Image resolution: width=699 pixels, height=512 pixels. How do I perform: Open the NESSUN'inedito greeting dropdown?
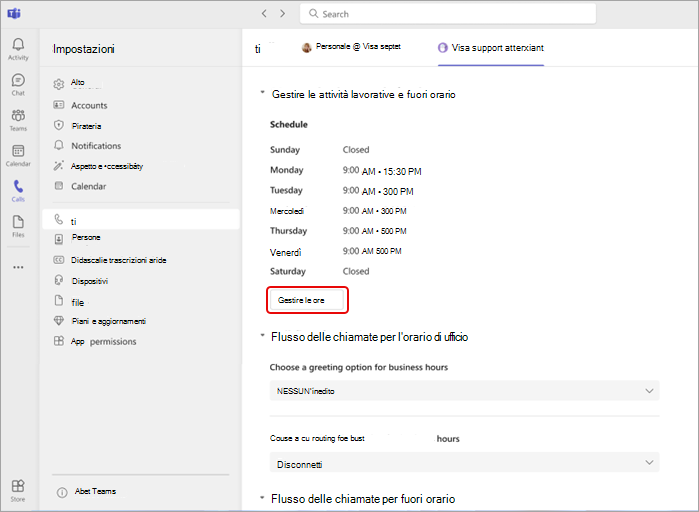pos(465,391)
